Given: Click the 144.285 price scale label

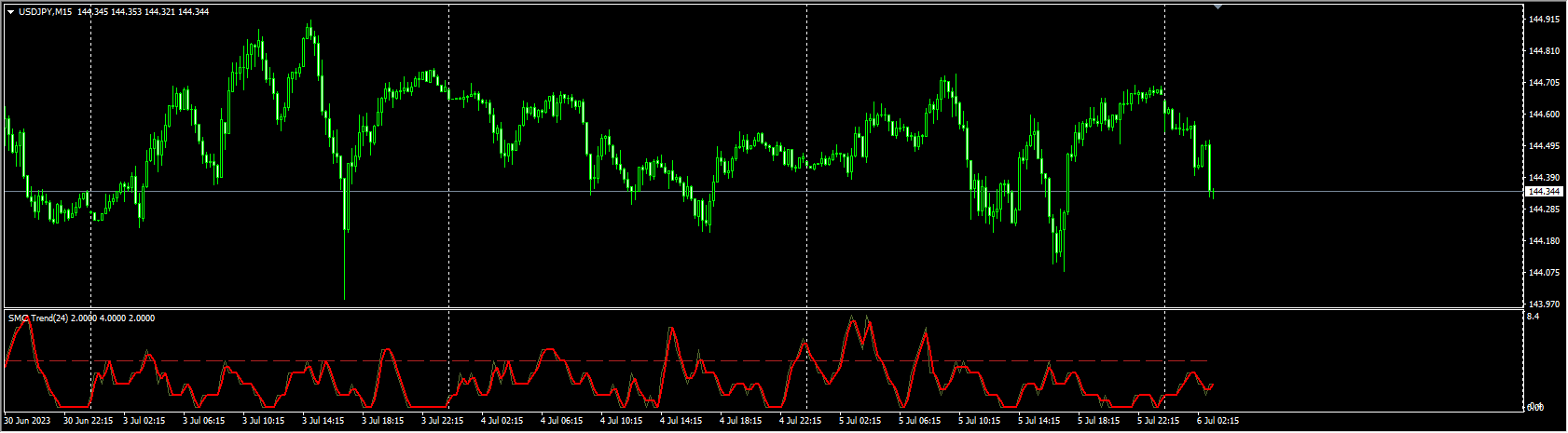Looking at the screenshot, I should tap(1545, 209).
